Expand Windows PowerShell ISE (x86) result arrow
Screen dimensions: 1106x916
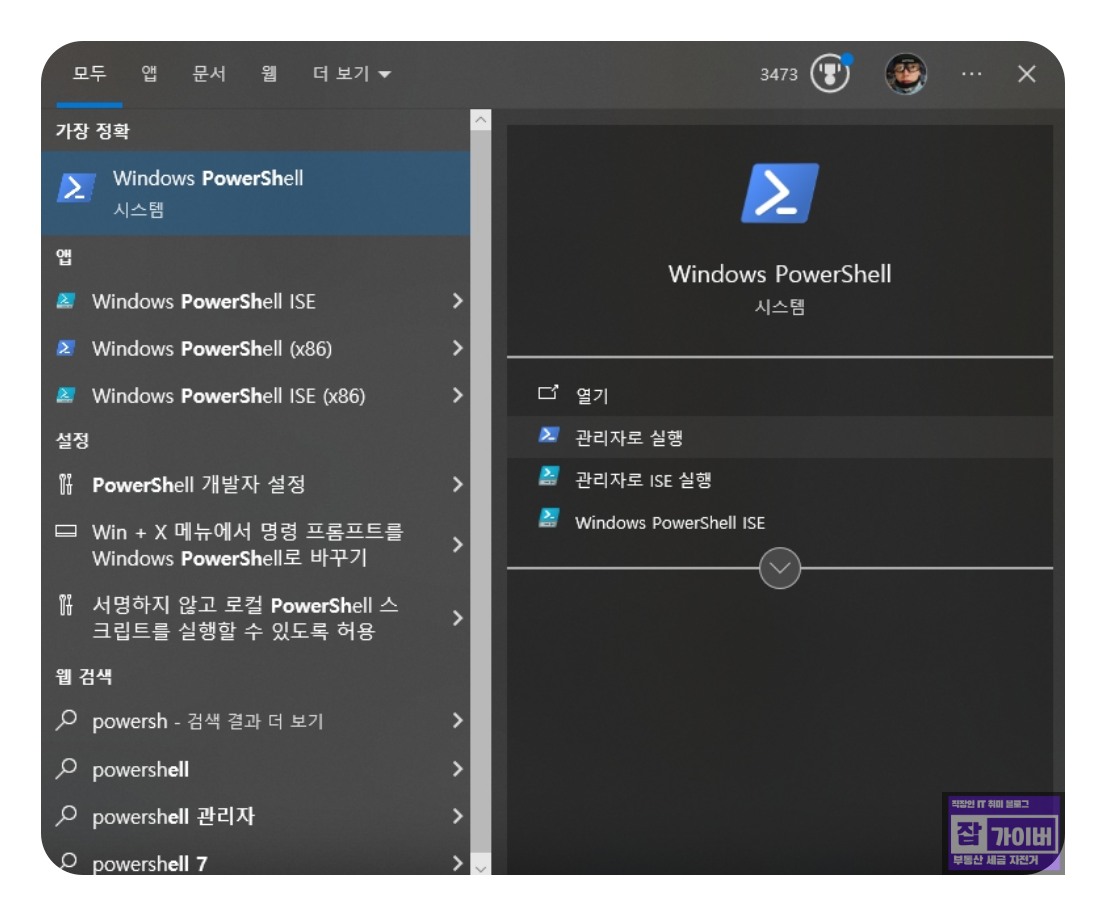[x=457, y=395]
